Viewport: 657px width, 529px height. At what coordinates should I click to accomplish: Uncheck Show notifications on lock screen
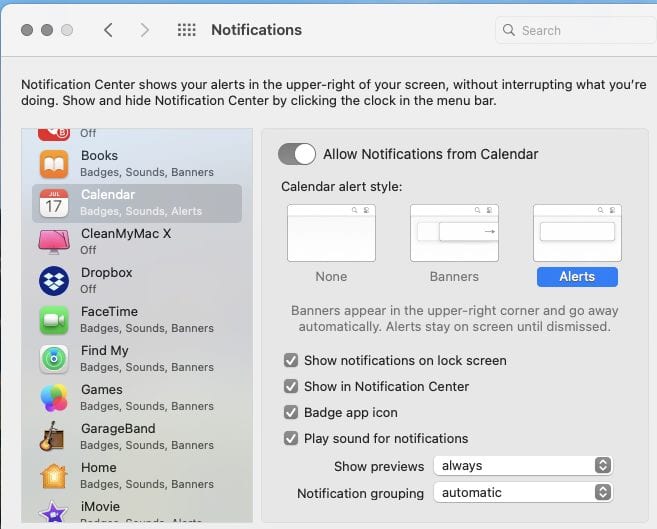click(291, 360)
